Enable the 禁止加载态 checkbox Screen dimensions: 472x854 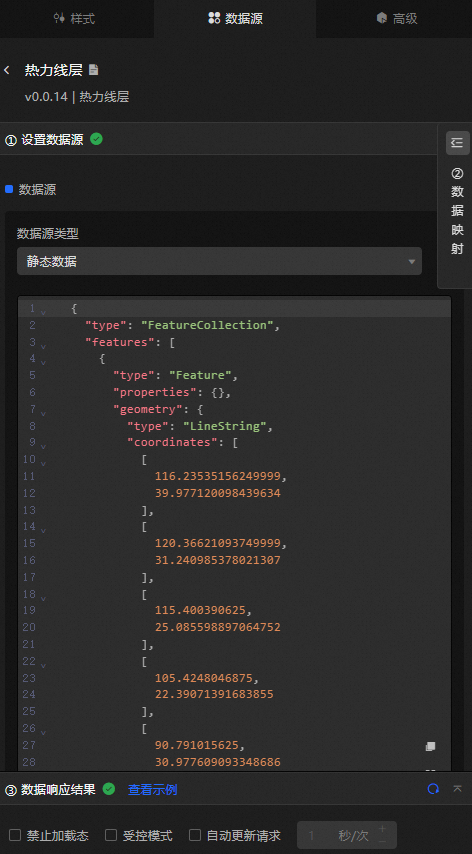click(x=15, y=835)
